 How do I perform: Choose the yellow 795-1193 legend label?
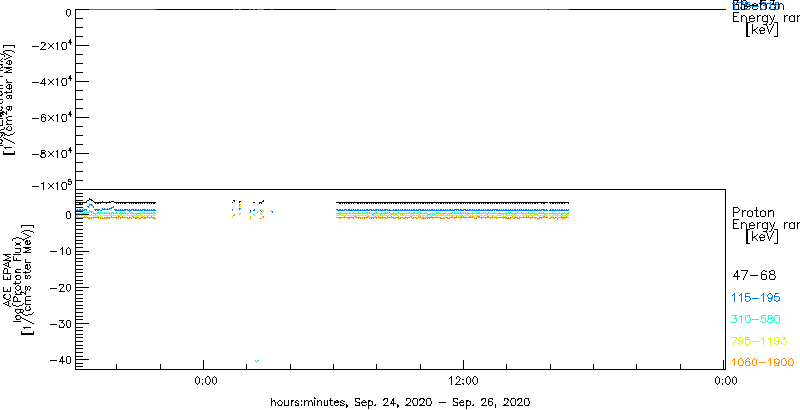[760, 341]
